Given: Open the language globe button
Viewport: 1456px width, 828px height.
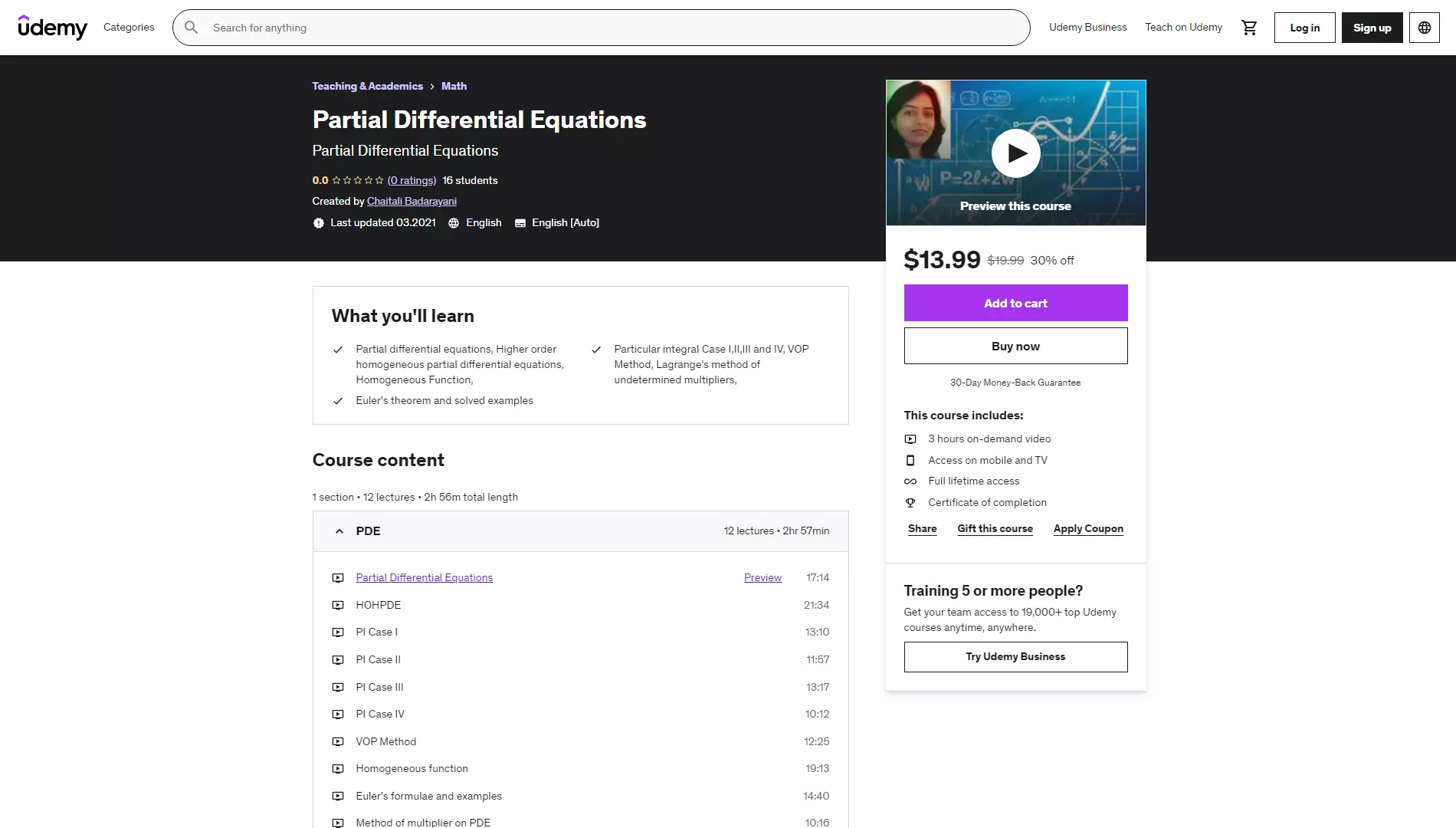Looking at the screenshot, I should tap(1424, 28).
